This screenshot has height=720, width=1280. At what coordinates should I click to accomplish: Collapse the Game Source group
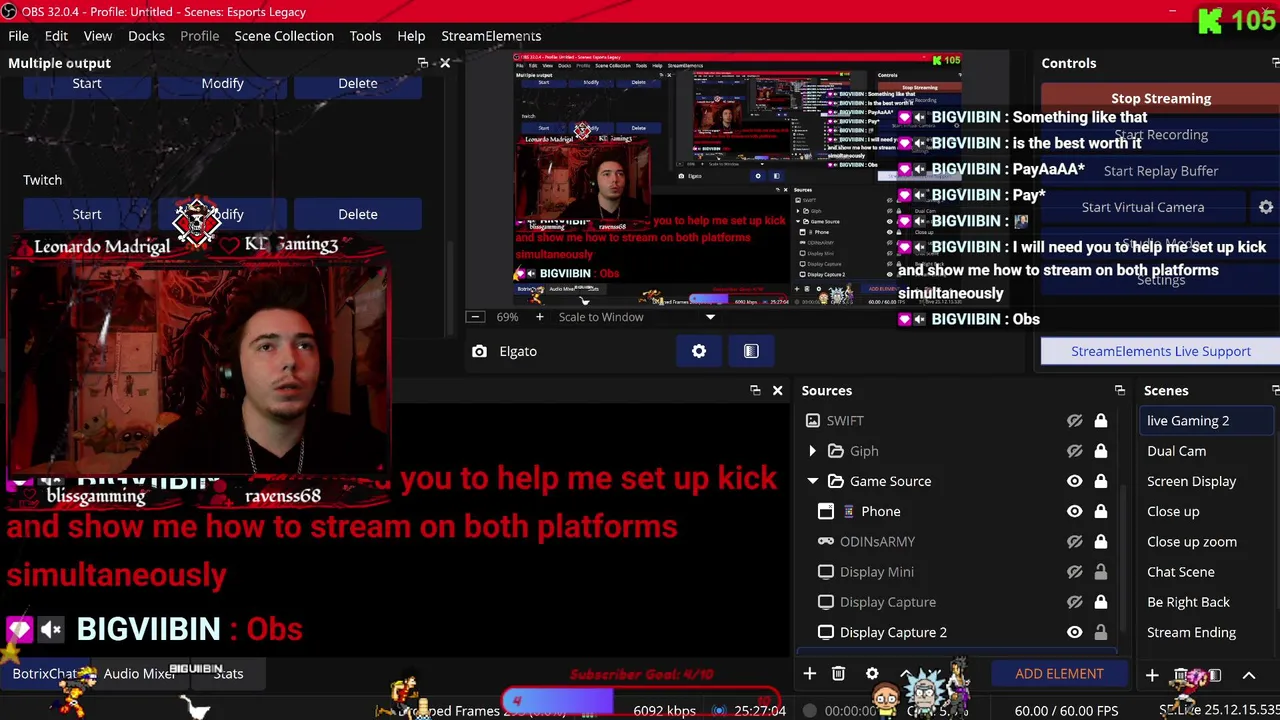click(812, 481)
